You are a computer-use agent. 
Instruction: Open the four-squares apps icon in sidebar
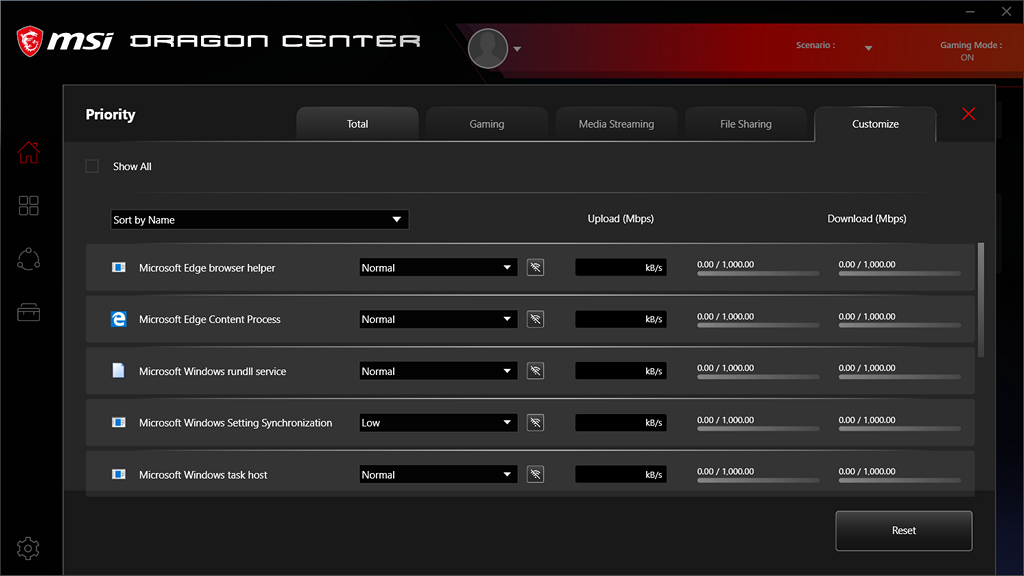[x=29, y=206]
